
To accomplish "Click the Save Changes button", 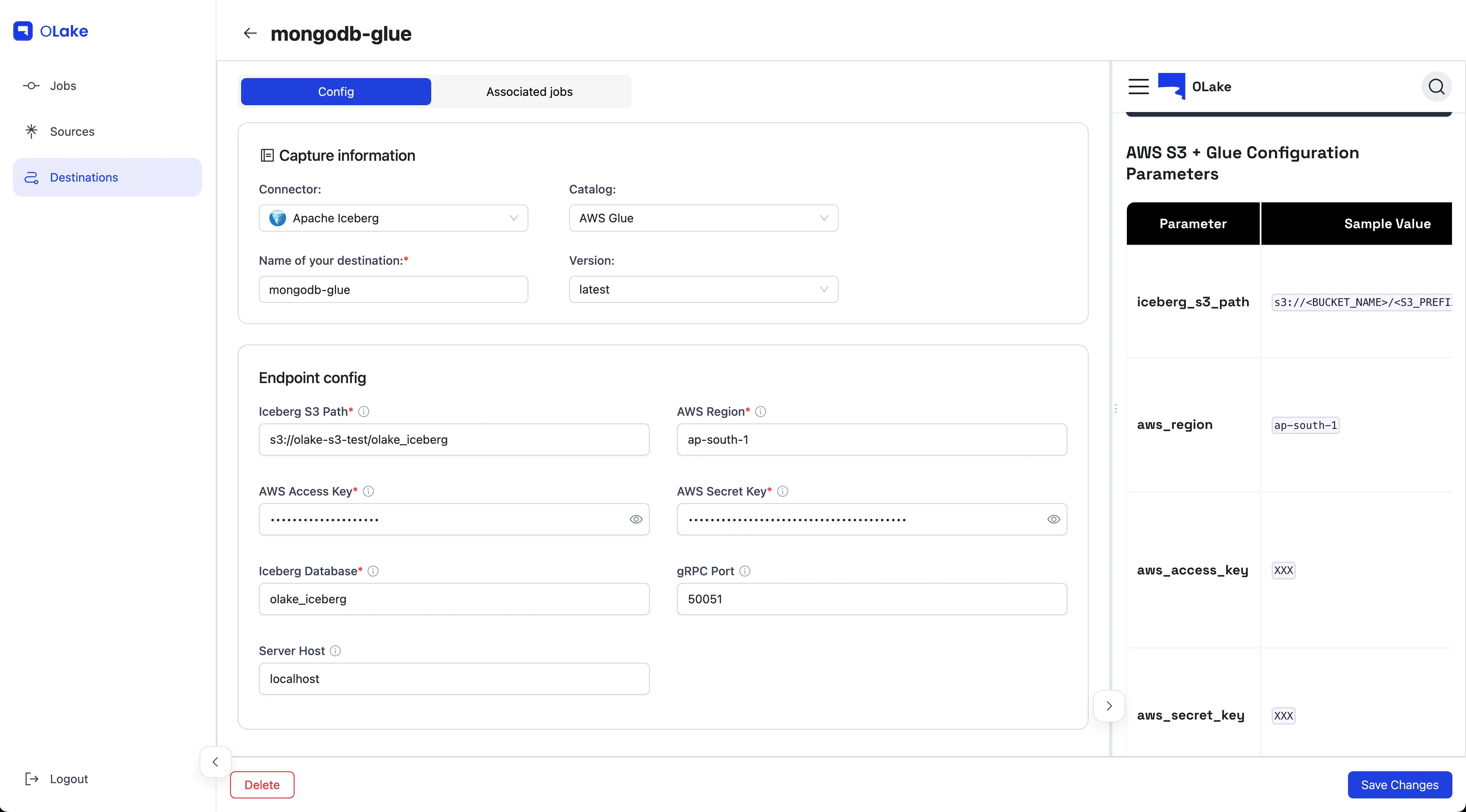I will (1399, 785).
